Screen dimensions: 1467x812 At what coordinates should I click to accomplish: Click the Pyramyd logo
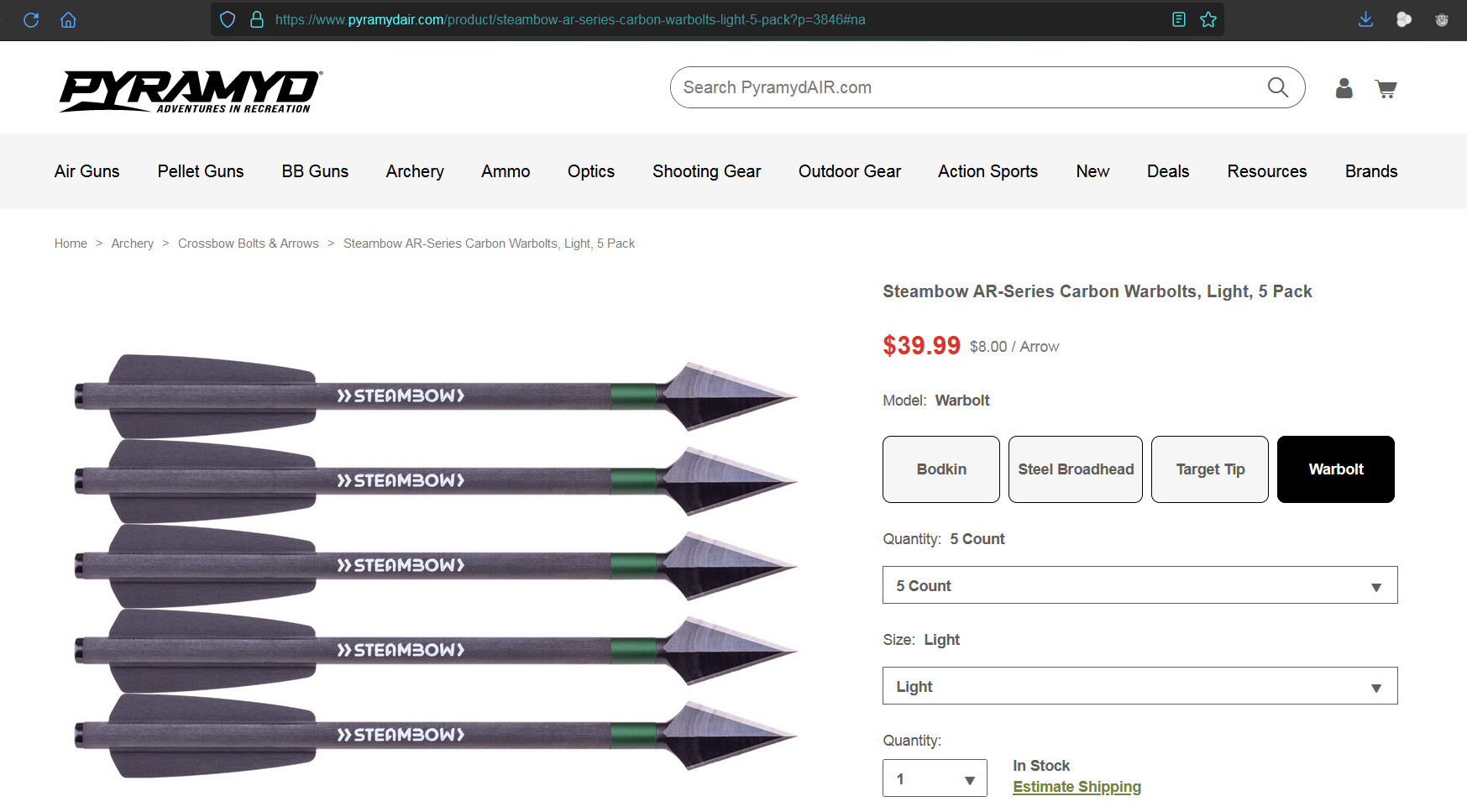[191, 92]
